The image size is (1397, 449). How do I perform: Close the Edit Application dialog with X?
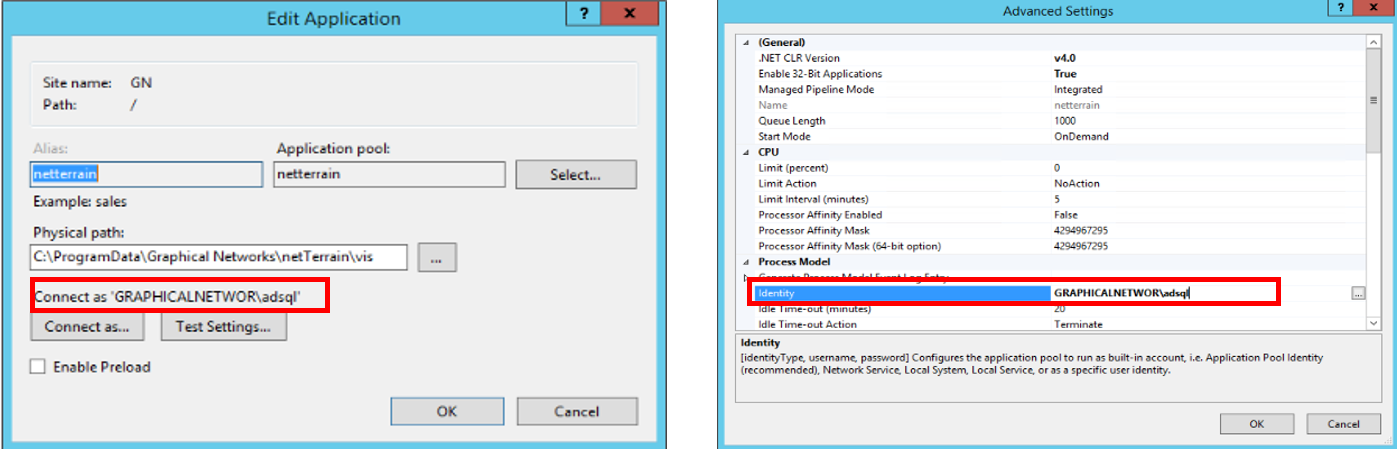coord(629,14)
